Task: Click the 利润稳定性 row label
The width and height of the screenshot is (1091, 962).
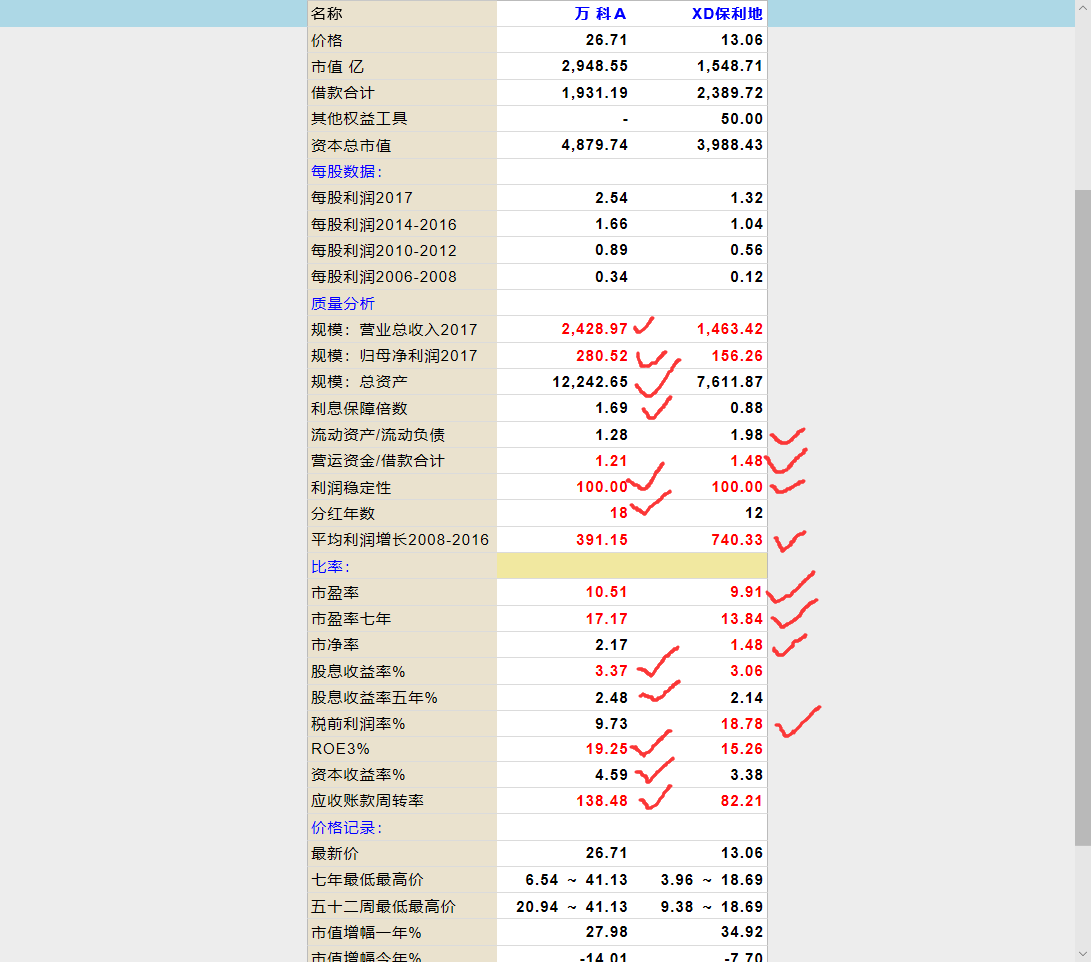Action: (351, 488)
